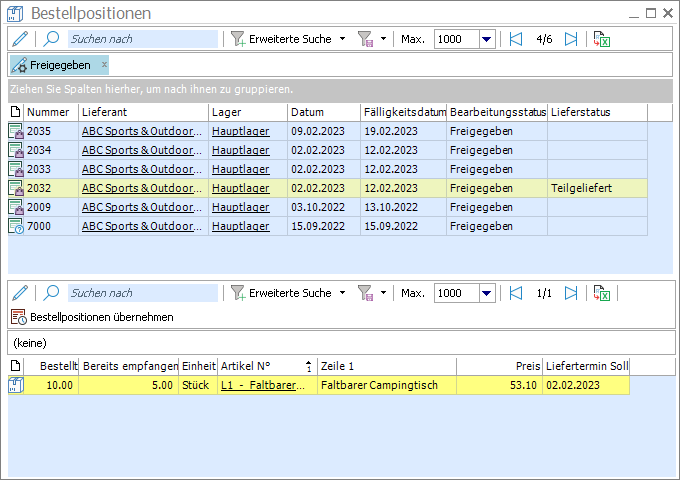This screenshot has width=680, height=480.
Task: Open the upper Erweiterte Suche dropdown
Action: click(342, 39)
